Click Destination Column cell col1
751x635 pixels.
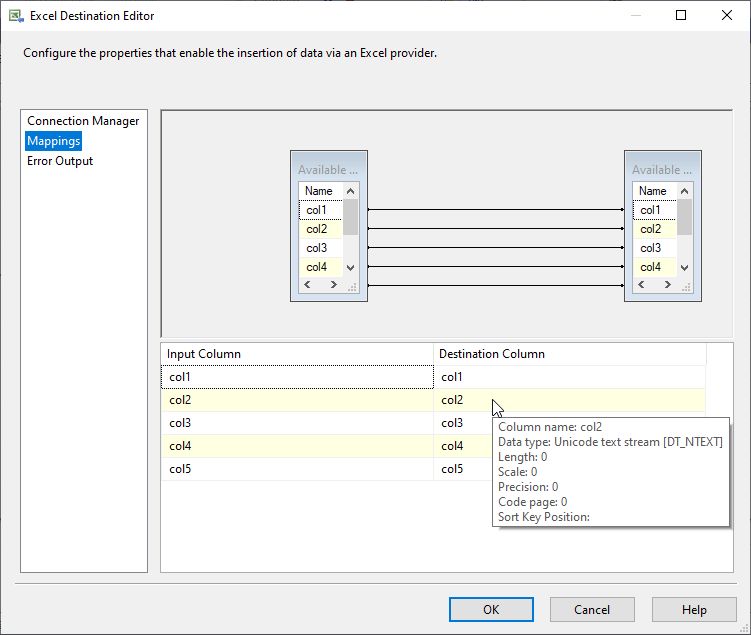pos(569,377)
